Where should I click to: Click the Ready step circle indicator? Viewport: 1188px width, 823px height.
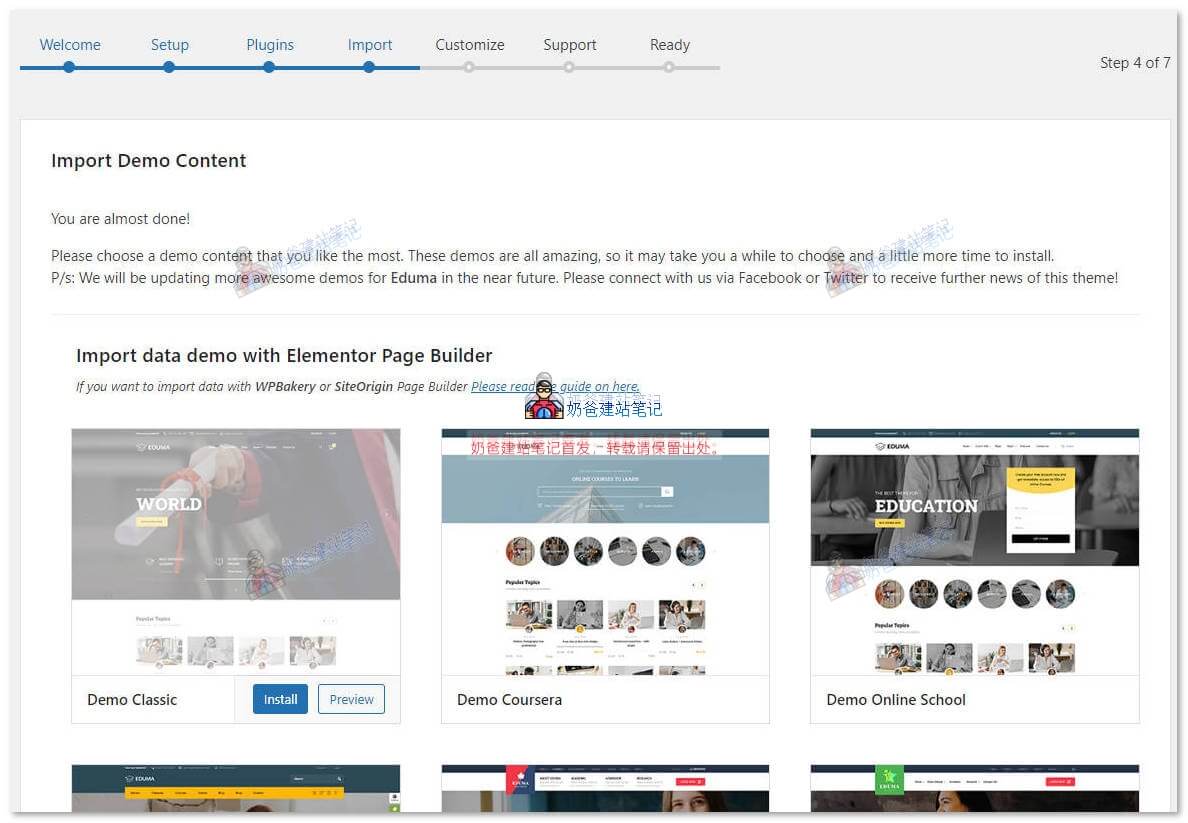click(669, 68)
